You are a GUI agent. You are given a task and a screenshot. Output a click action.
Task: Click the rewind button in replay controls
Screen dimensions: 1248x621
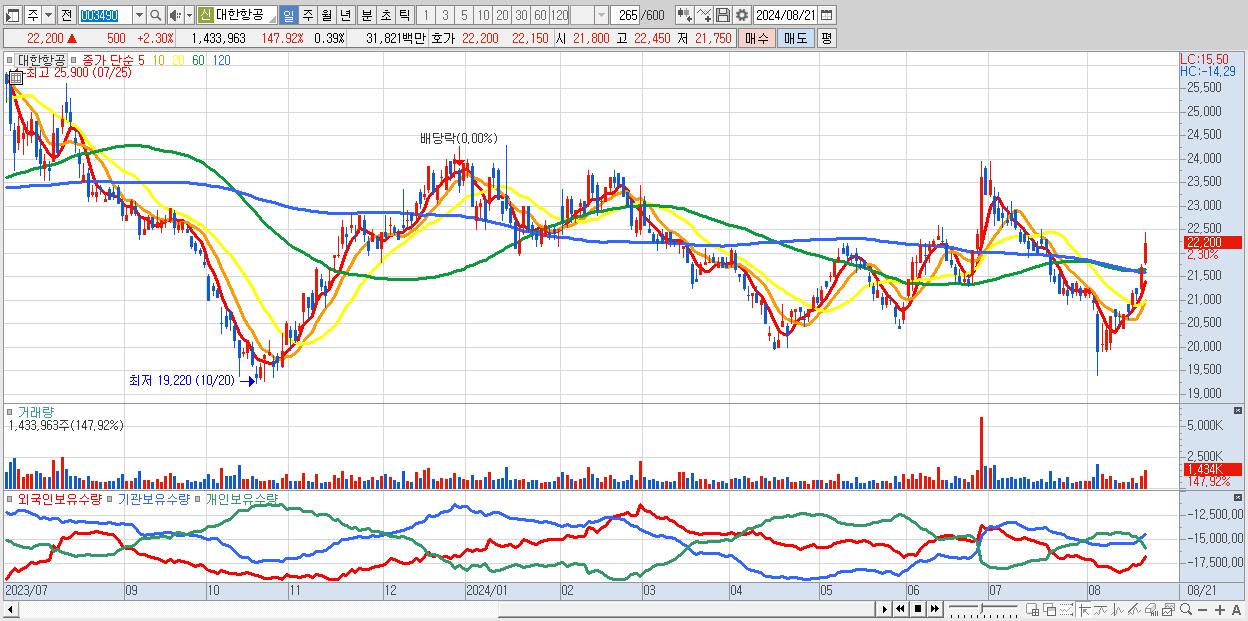tap(900, 609)
